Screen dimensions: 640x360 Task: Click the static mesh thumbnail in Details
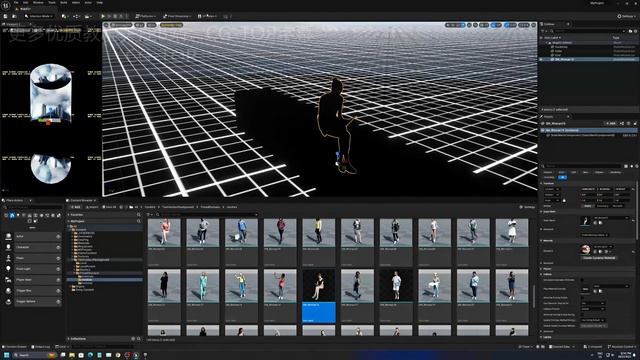[585, 221]
